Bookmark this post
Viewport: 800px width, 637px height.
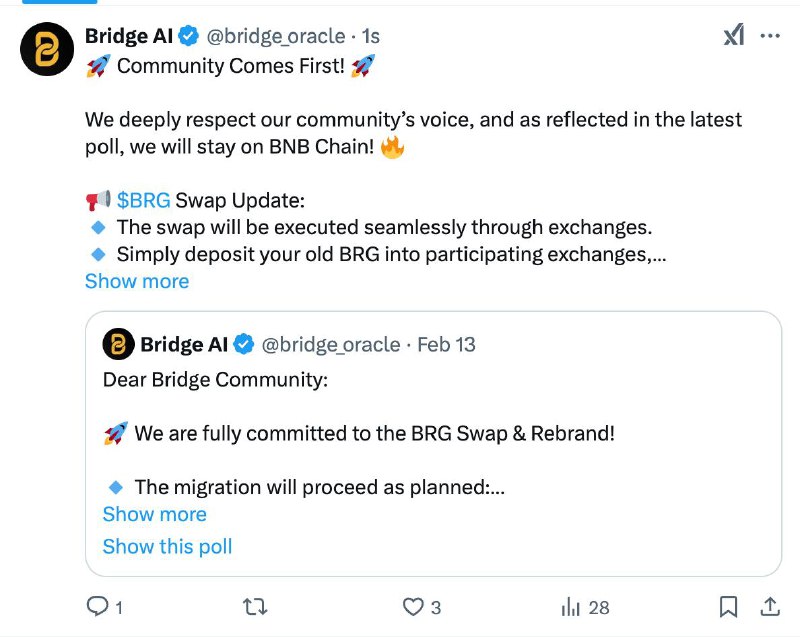pos(728,606)
